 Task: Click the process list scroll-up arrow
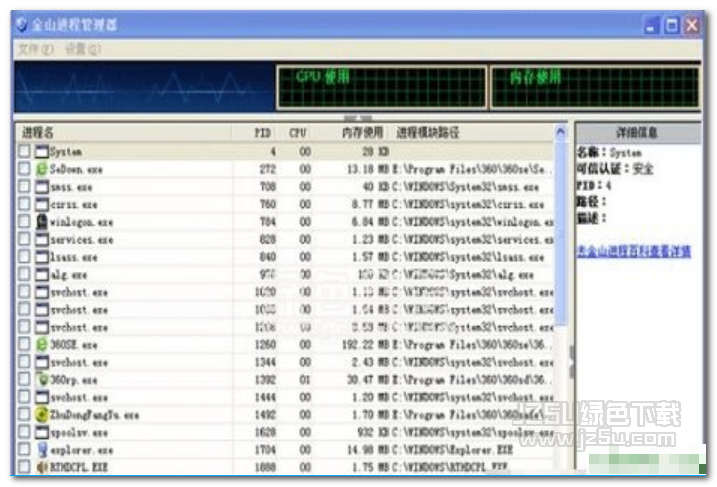coord(561,133)
